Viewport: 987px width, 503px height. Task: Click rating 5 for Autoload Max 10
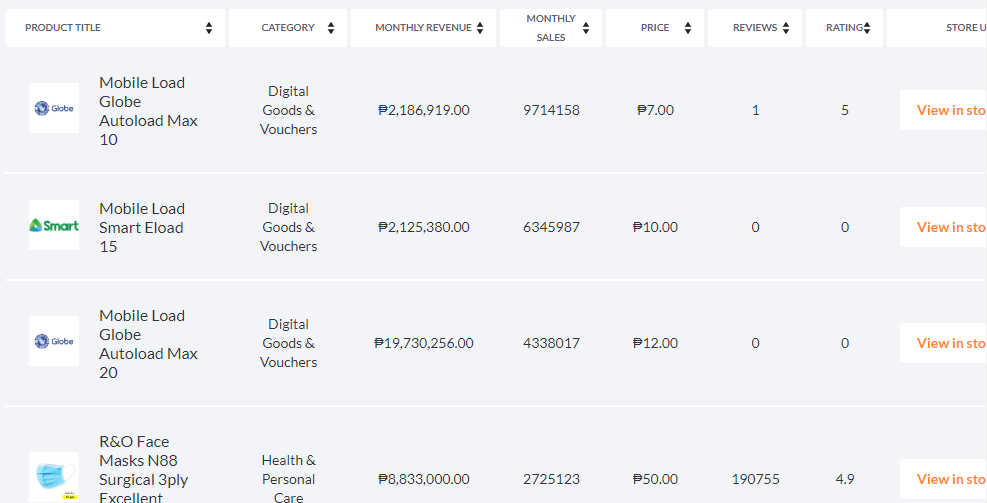845,110
